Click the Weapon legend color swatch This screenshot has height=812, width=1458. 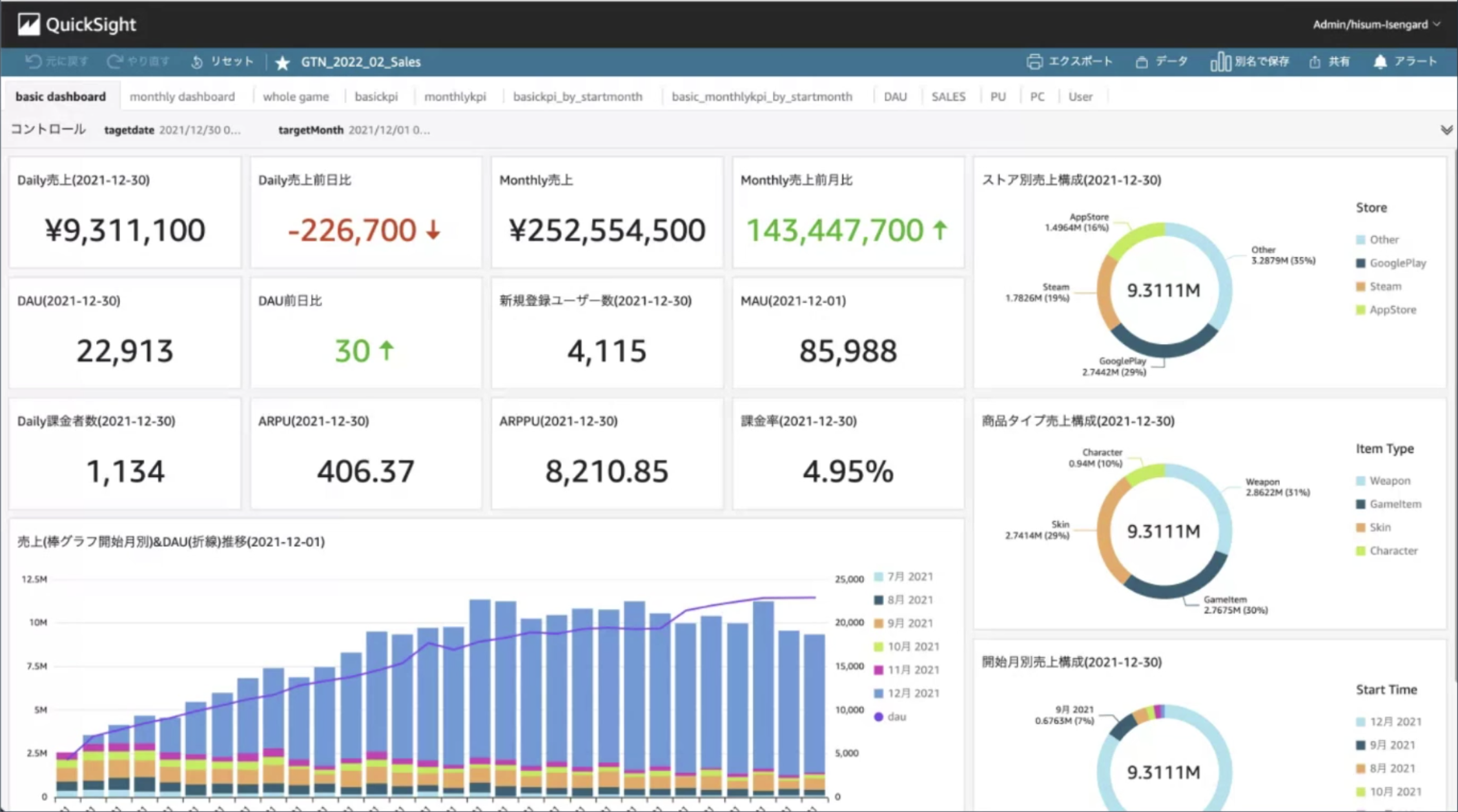(1360, 481)
